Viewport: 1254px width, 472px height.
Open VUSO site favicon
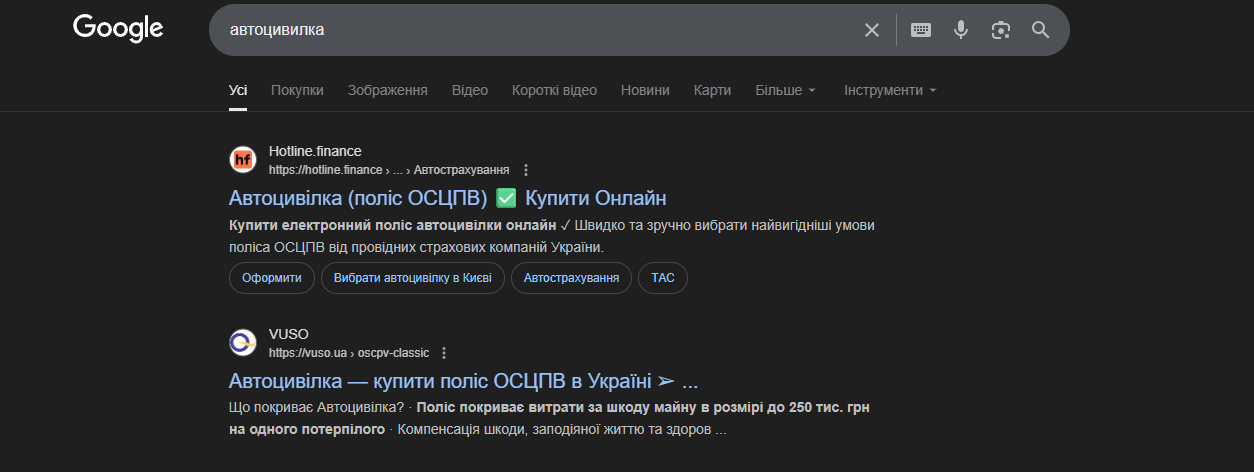click(x=243, y=343)
